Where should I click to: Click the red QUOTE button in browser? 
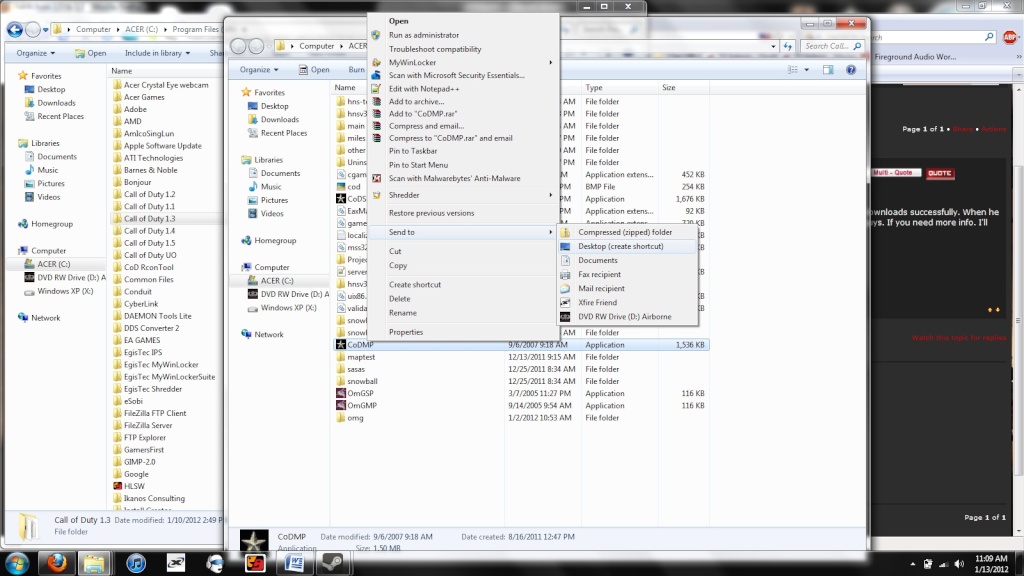[939, 173]
